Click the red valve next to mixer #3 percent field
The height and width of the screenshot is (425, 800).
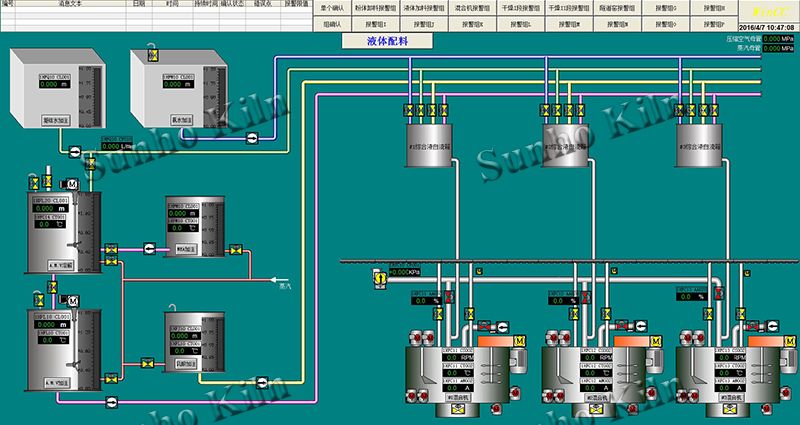click(x=719, y=293)
